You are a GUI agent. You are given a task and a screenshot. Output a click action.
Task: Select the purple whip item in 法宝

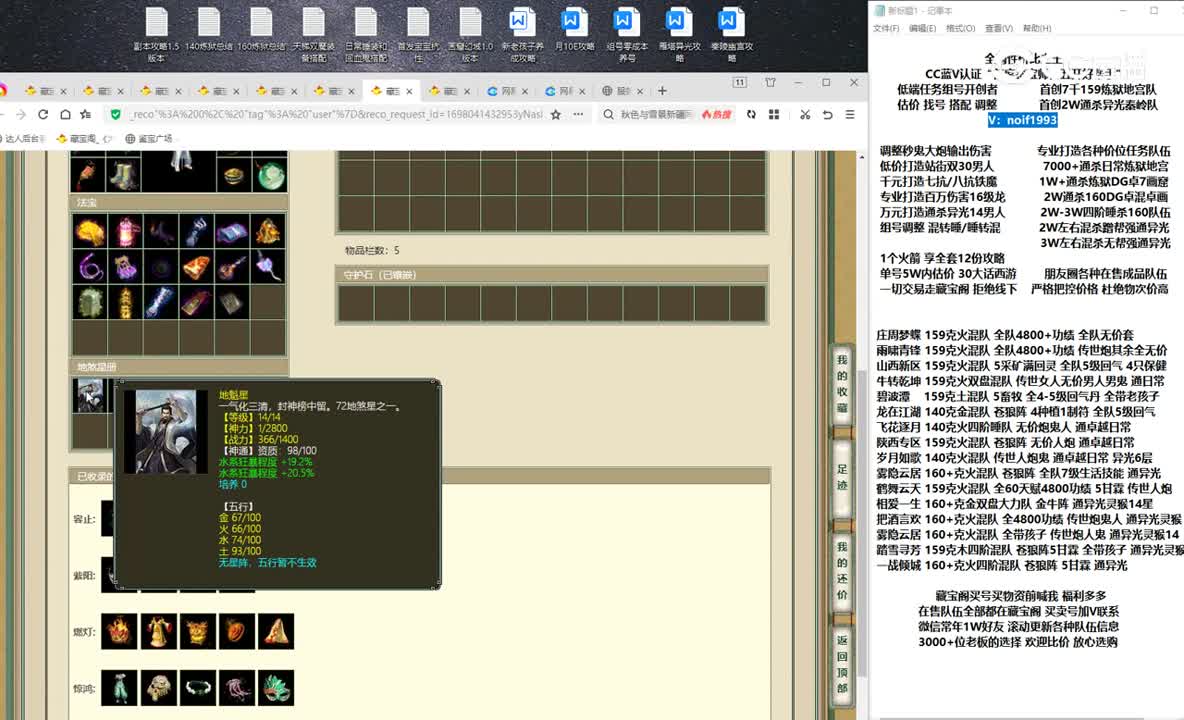[x=90, y=266]
